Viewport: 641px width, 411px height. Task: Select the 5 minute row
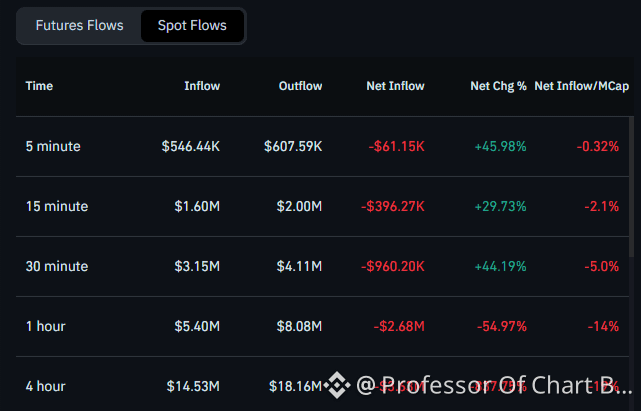[x=322, y=146]
